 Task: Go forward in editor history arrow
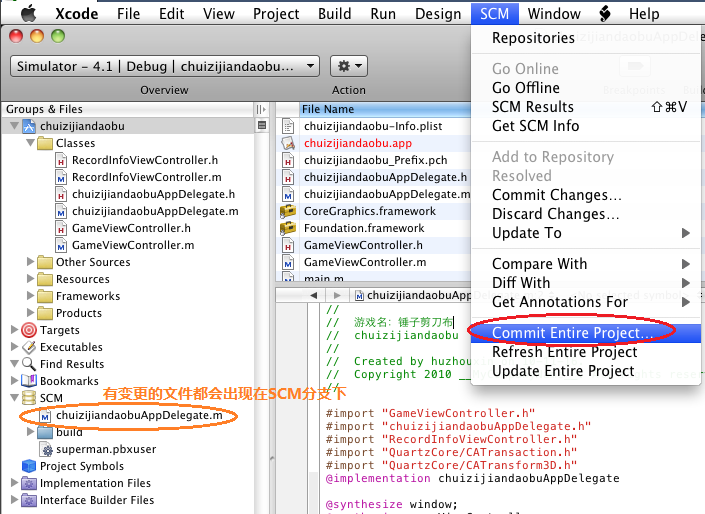click(x=337, y=295)
